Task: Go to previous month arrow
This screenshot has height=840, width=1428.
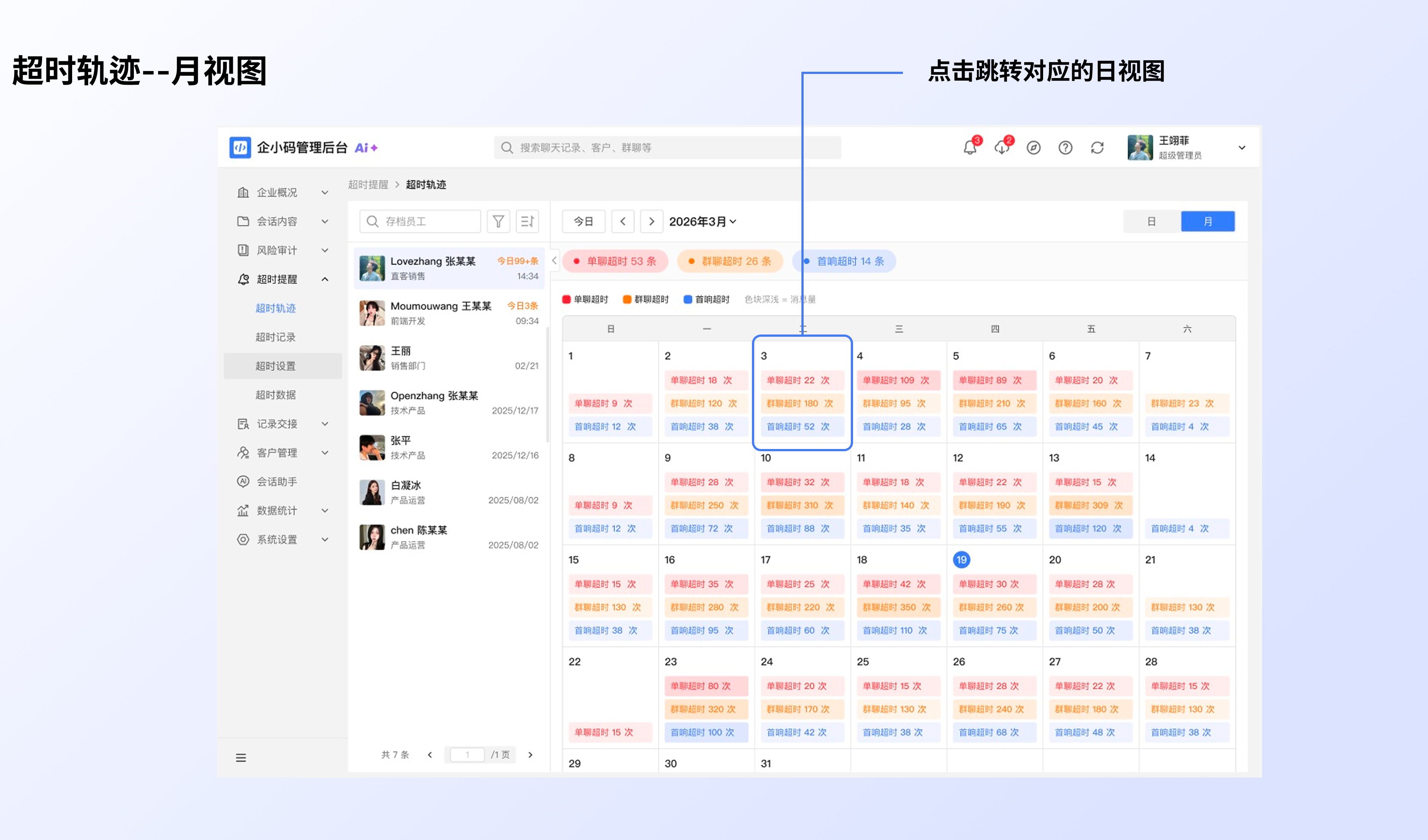Action: click(x=623, y=222)
